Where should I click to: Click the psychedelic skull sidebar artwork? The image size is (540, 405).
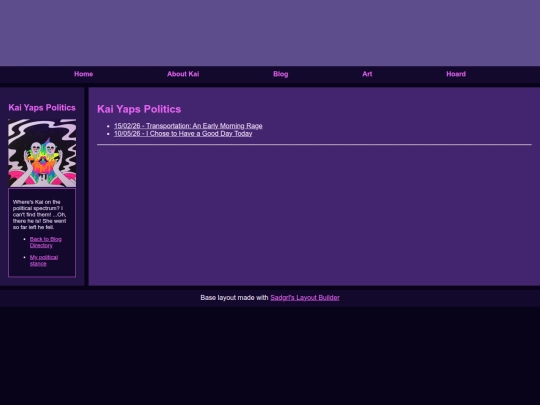(42, 153)
